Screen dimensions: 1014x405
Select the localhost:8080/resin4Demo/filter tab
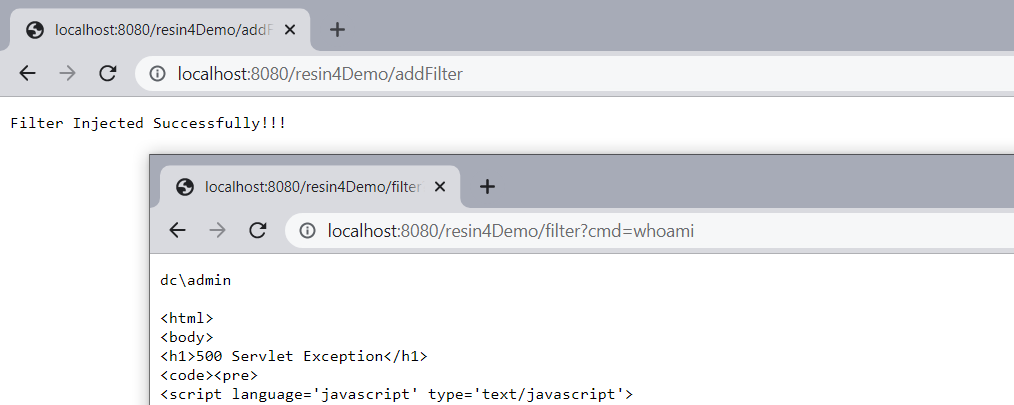coord(310,187)
